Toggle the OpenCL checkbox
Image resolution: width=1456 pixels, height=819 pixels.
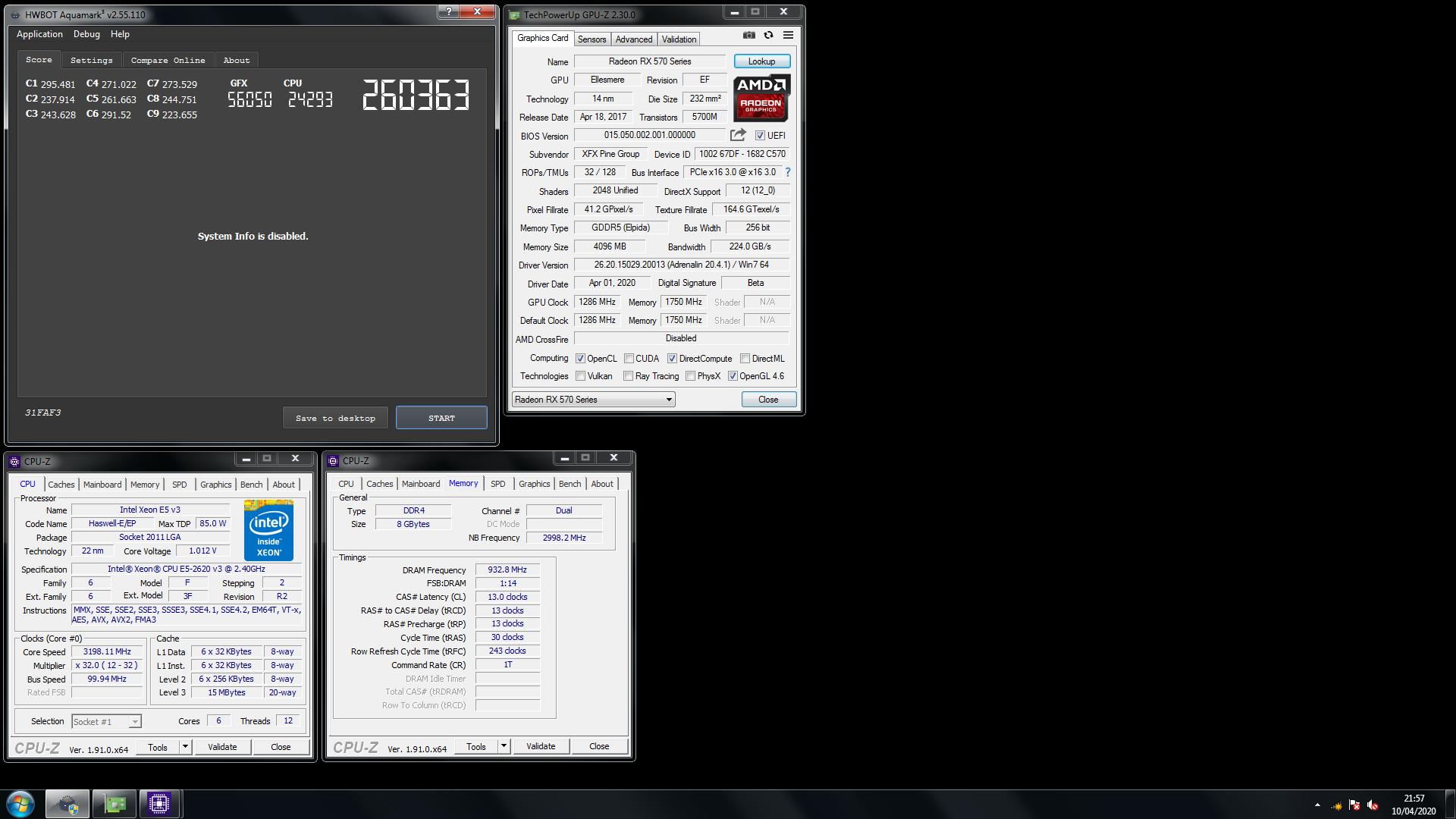(580, 359)
